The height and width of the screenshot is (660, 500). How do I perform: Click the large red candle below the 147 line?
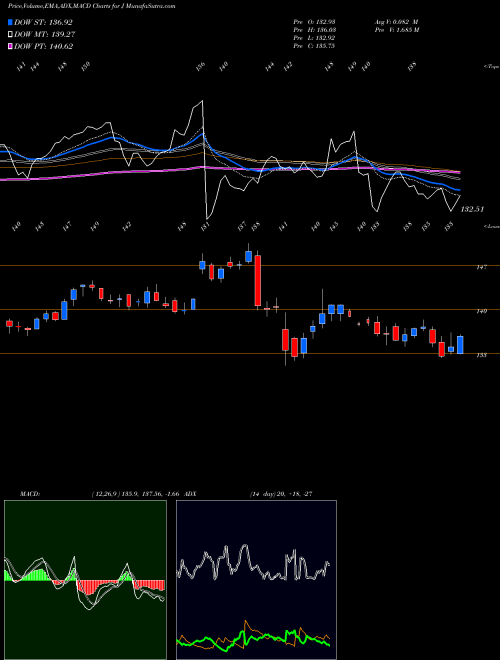point(258,280)
